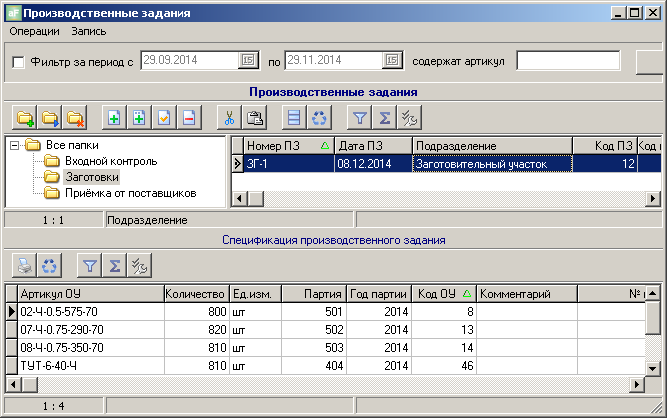667x418 pixels.
Task: Click the 'содержат артикул' text field
Action: click(568, 61)
